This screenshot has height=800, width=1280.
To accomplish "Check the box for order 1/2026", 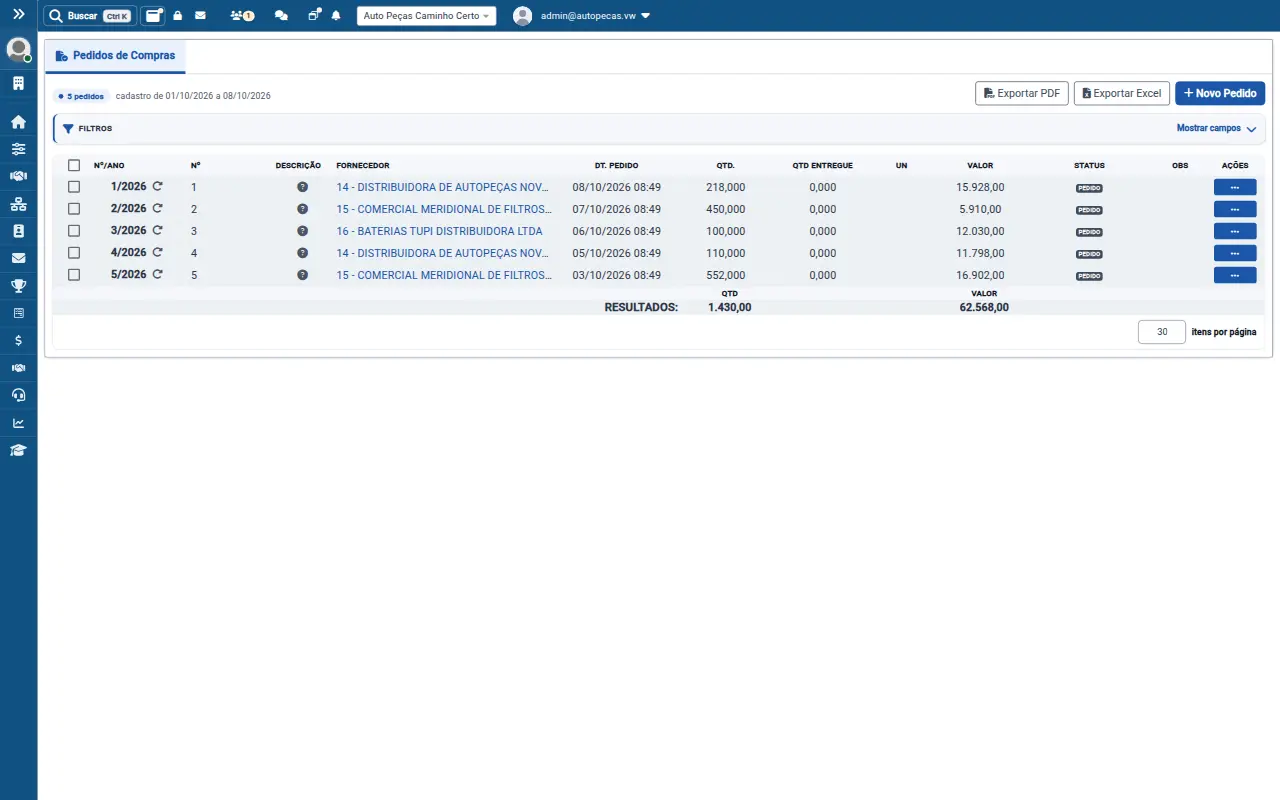I will coord(74,187).
